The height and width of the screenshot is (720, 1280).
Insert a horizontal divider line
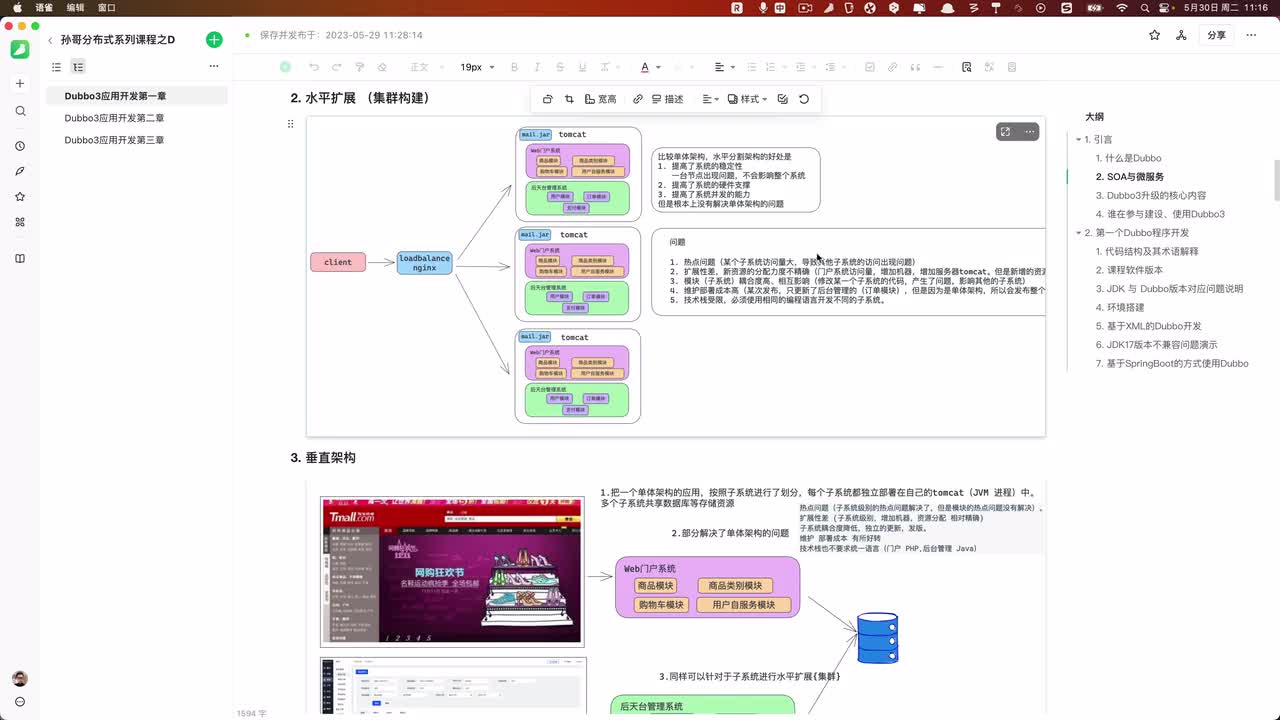click(938, 67)
